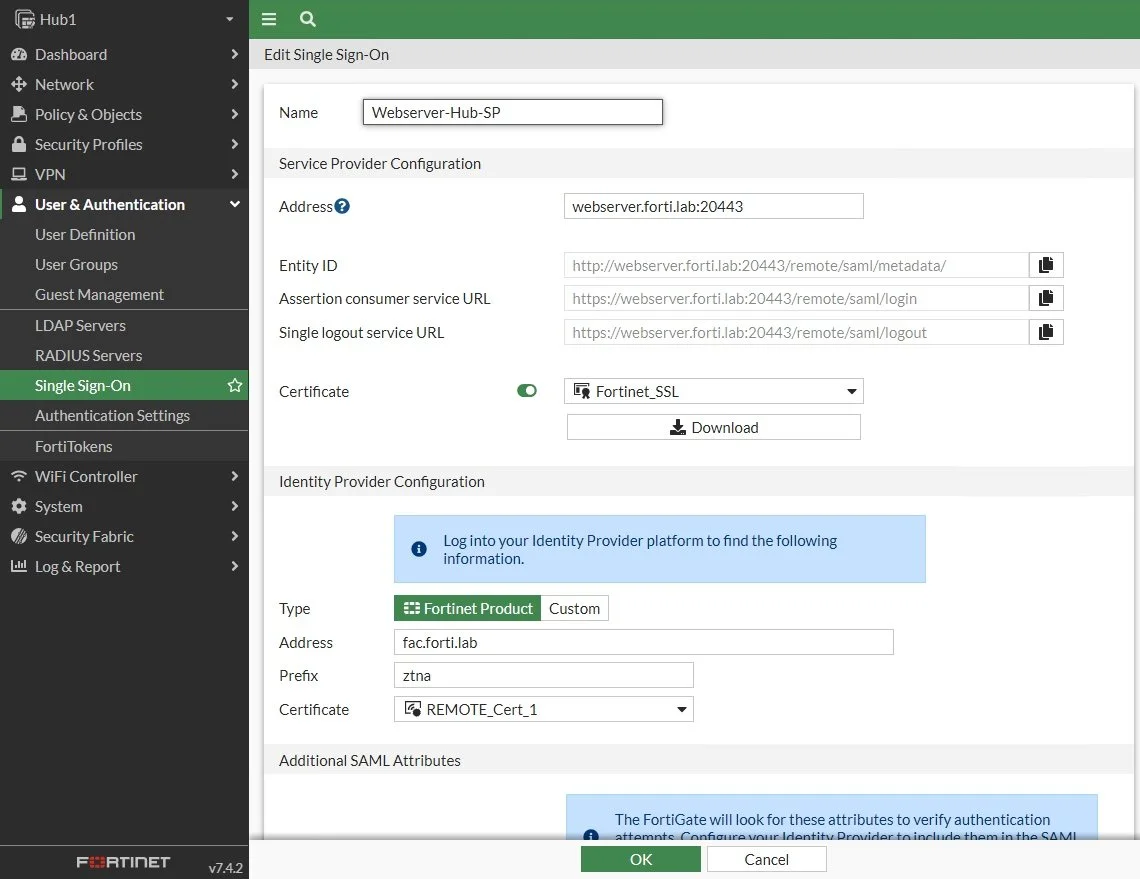1140x879 pixels.
Task: Click the Dashboard gauge icon
Action: (19, 55)
